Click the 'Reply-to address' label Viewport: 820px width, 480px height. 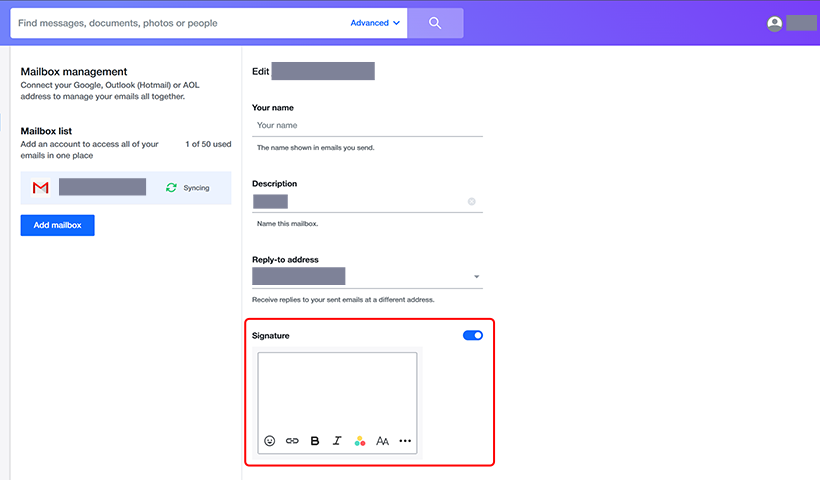point(285,259)
